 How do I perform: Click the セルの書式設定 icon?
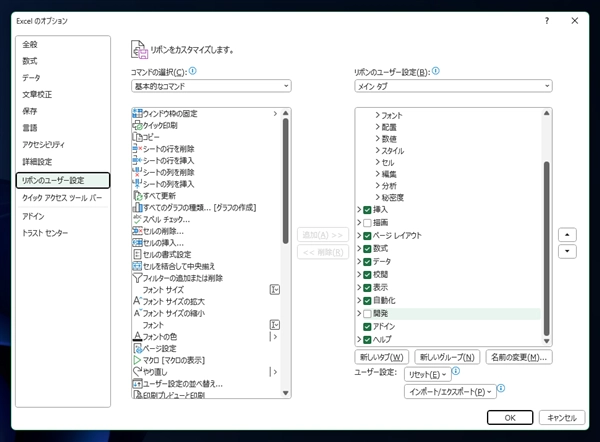tap(137, 254)
